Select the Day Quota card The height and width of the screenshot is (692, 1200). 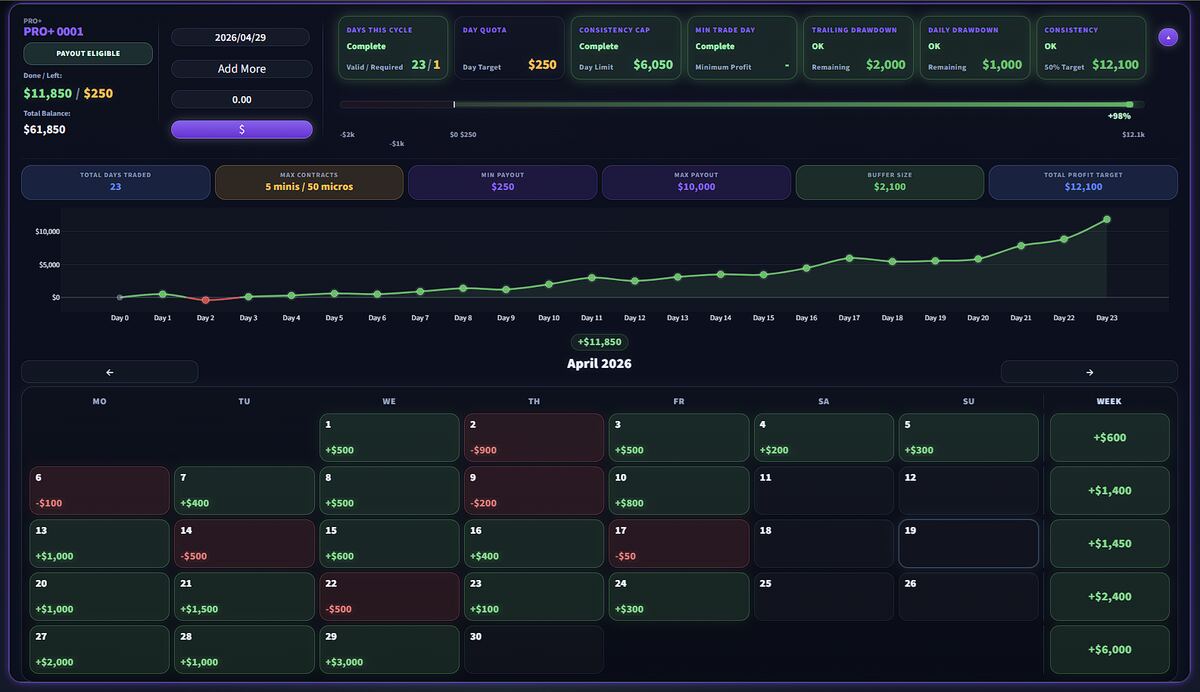click(510, 48)
